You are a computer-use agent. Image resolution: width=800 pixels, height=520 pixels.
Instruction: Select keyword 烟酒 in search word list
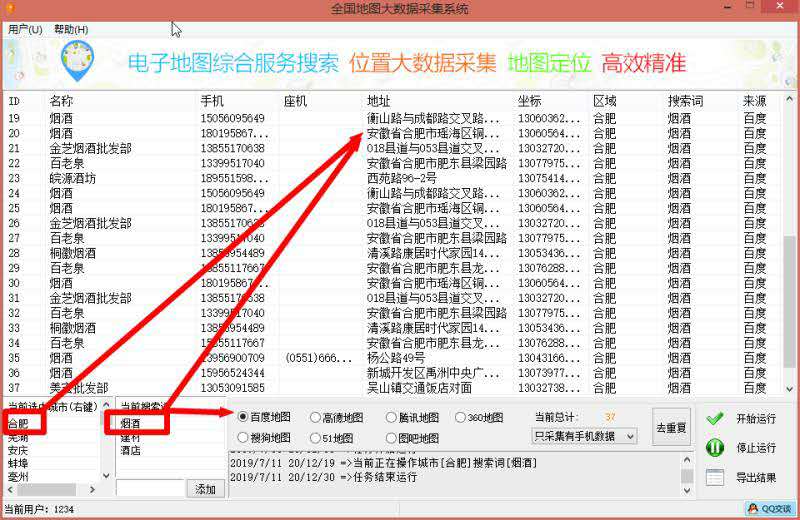point(131,424)
